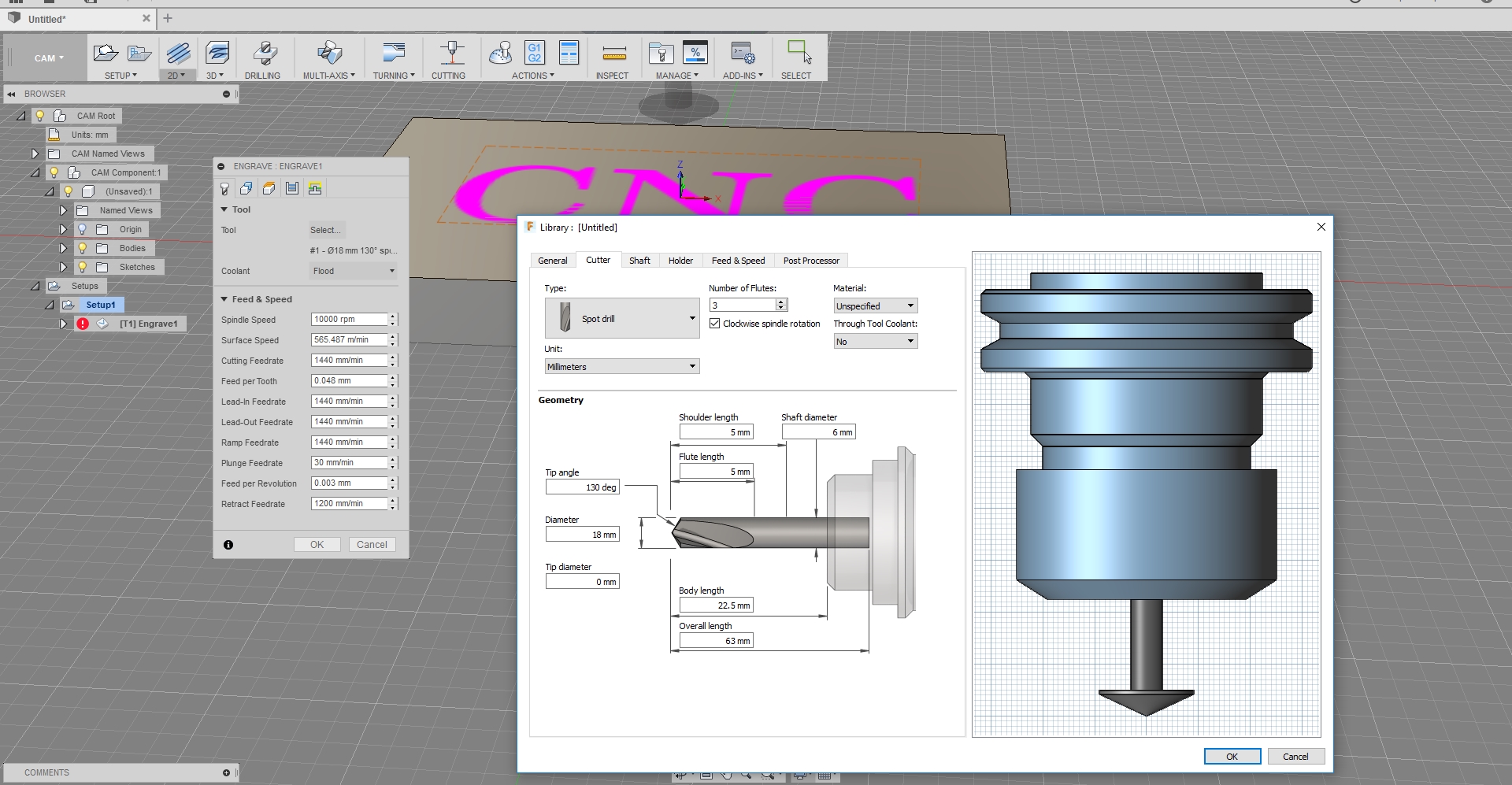Screen dimensions: 1512x785
Task: Open the Add-Ins scripts icon
Action: pyautogui.click(x=742, y=54)
